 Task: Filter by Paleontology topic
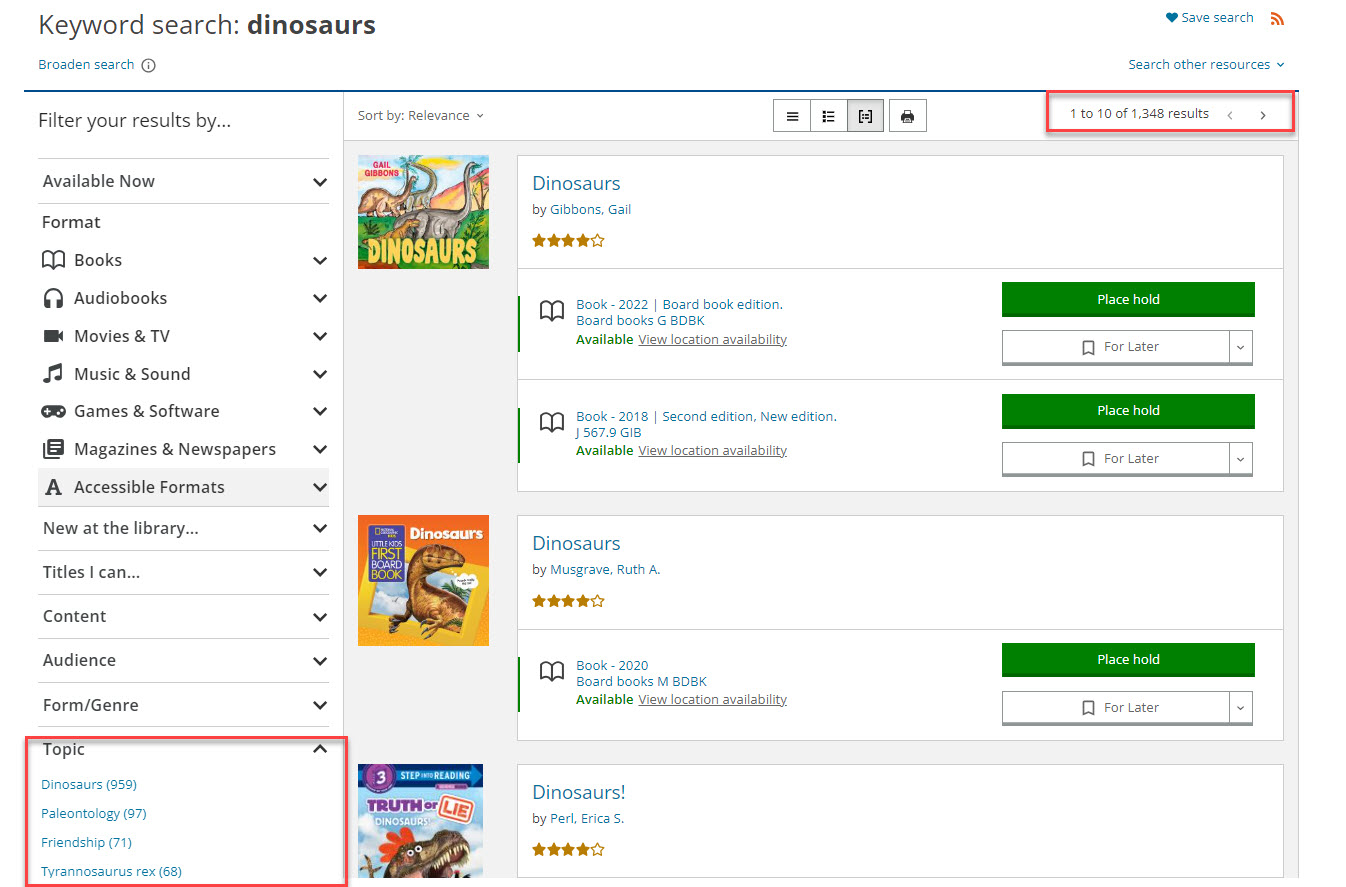tap(93, 813)
